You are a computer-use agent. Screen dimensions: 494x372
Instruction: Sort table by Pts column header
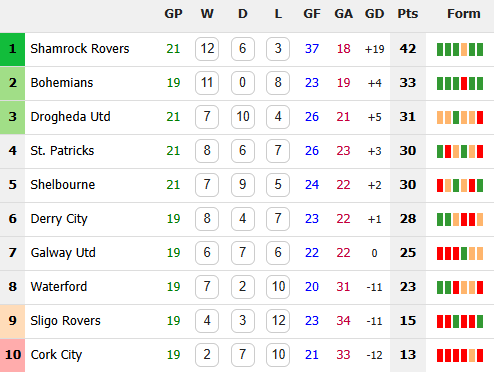408,14
